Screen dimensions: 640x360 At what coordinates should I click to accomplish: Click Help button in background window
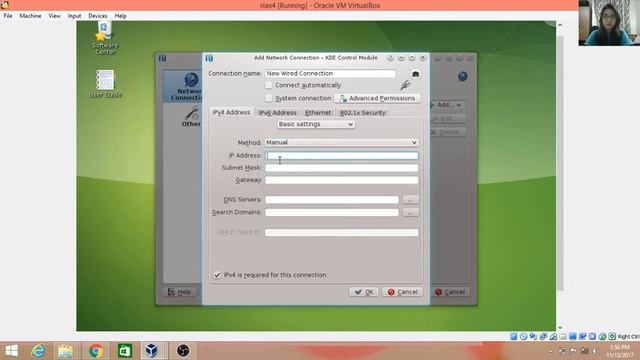(180, 292)
